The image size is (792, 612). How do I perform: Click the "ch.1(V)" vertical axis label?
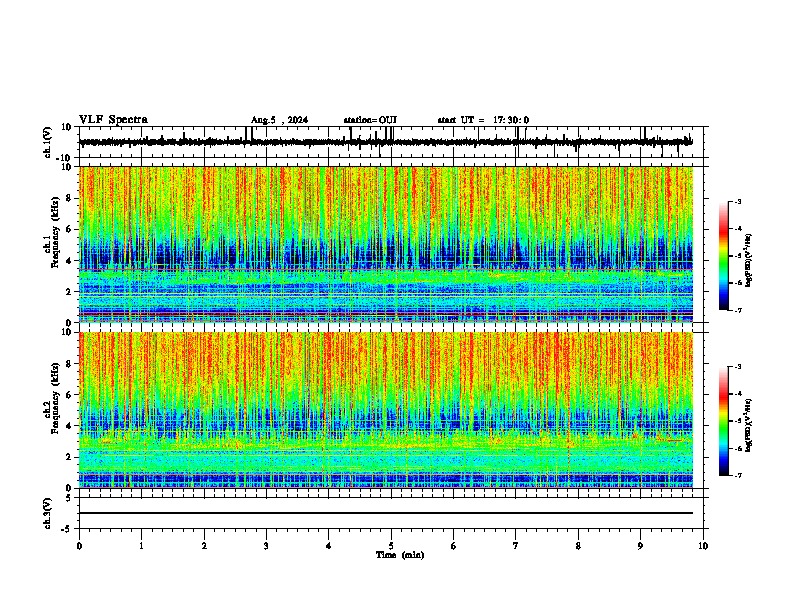click(48, 142)
